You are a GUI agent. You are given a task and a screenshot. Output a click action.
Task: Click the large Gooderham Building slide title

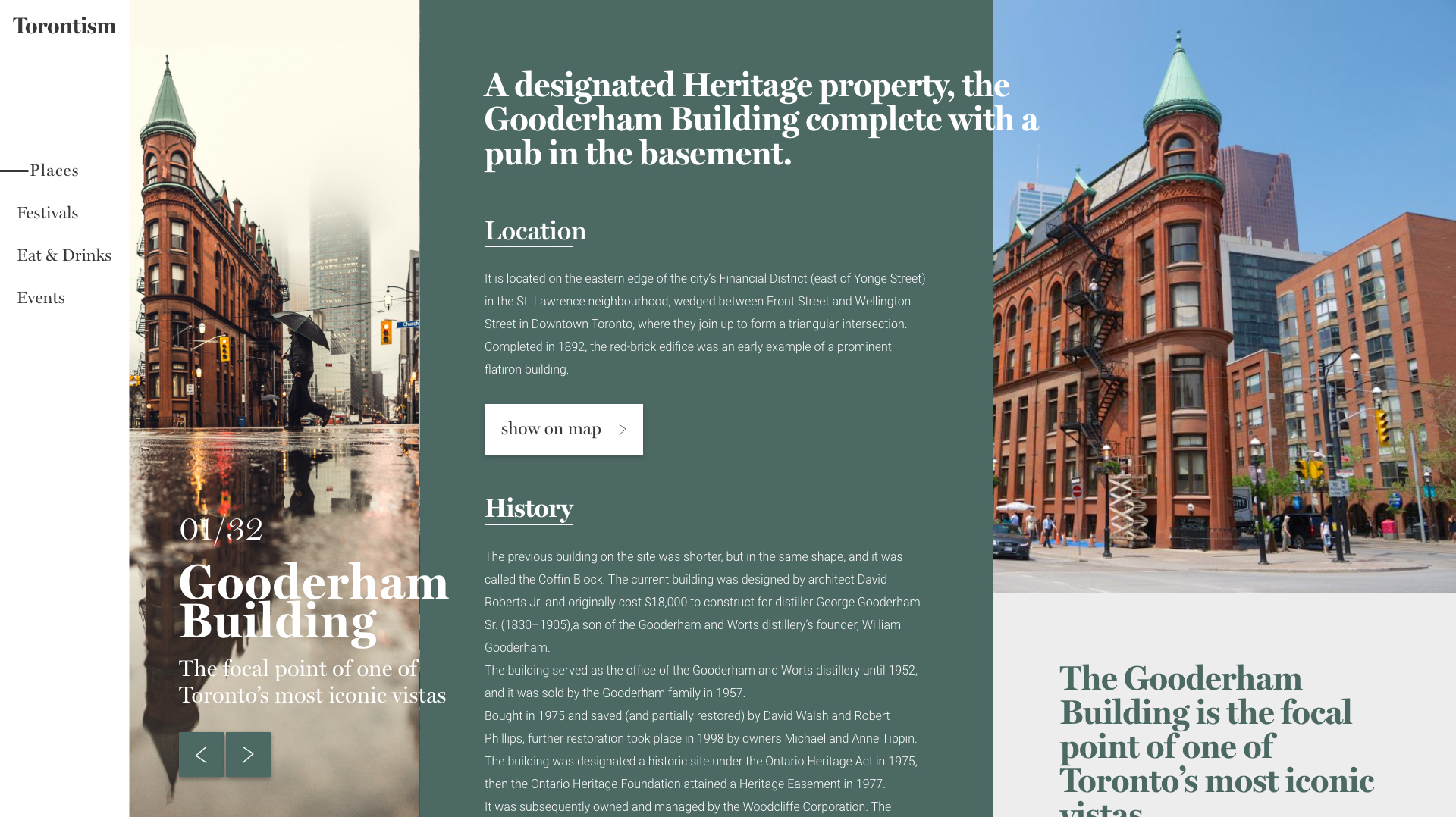312,602
